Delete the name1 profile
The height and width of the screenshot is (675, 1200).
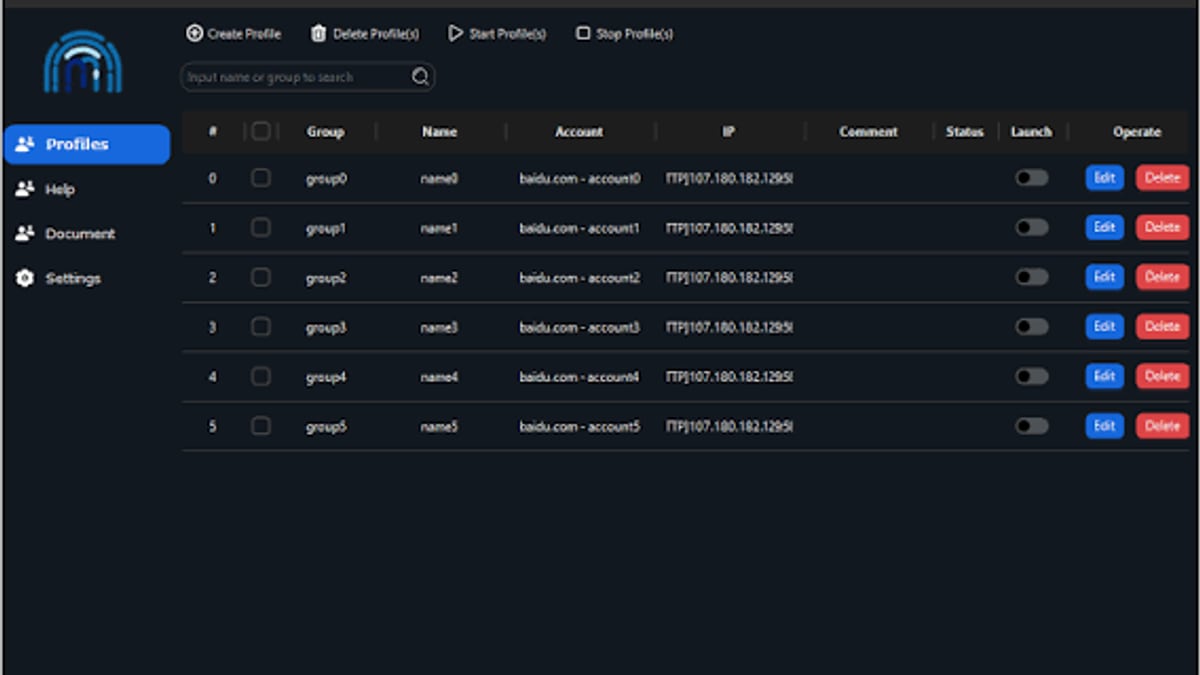[x=1162, y=228]
